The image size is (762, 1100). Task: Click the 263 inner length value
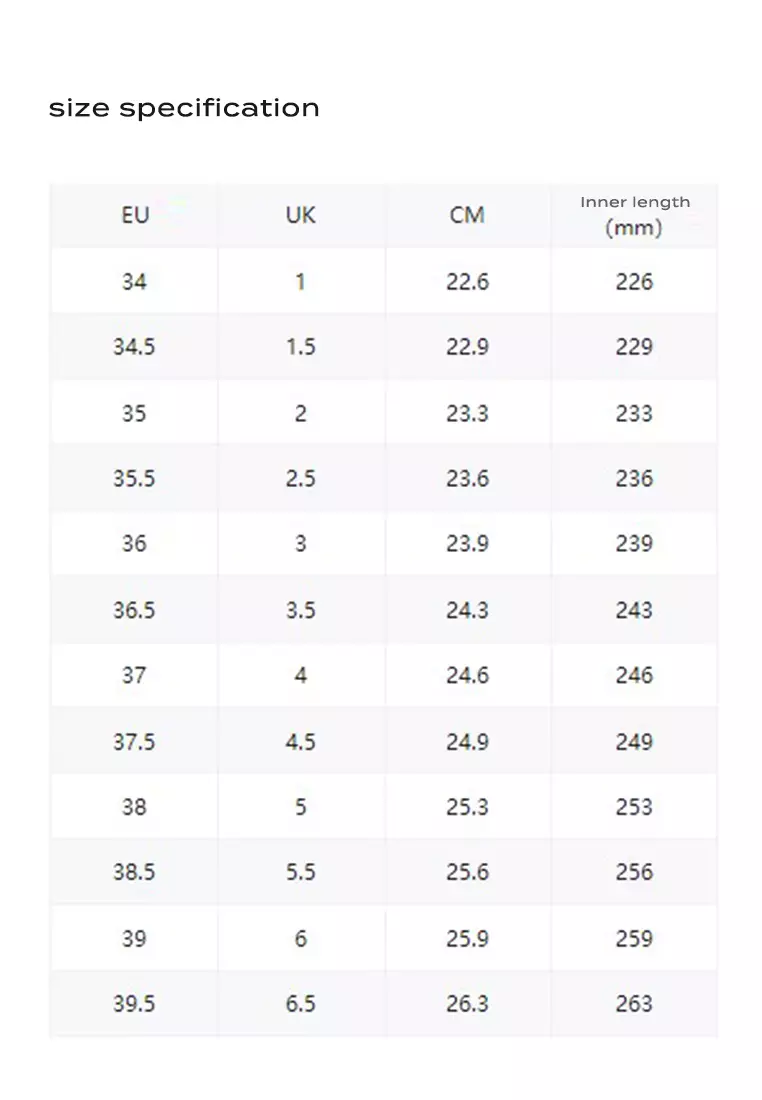coord(634,1003)
